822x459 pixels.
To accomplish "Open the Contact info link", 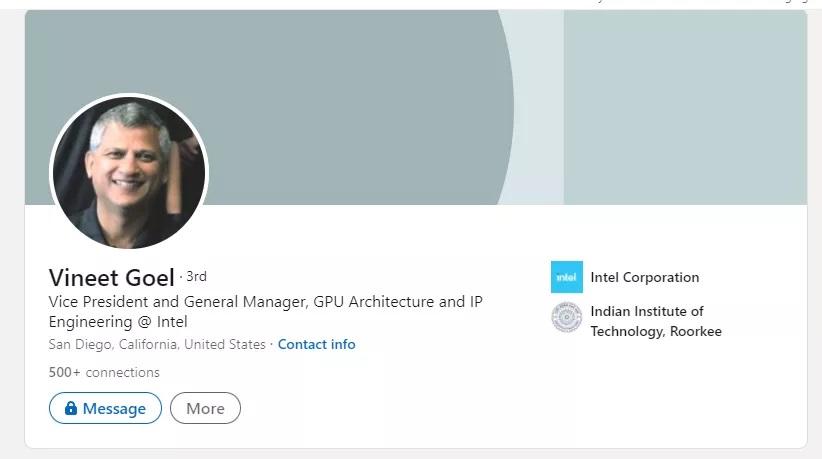I will [x=316, y=344].
